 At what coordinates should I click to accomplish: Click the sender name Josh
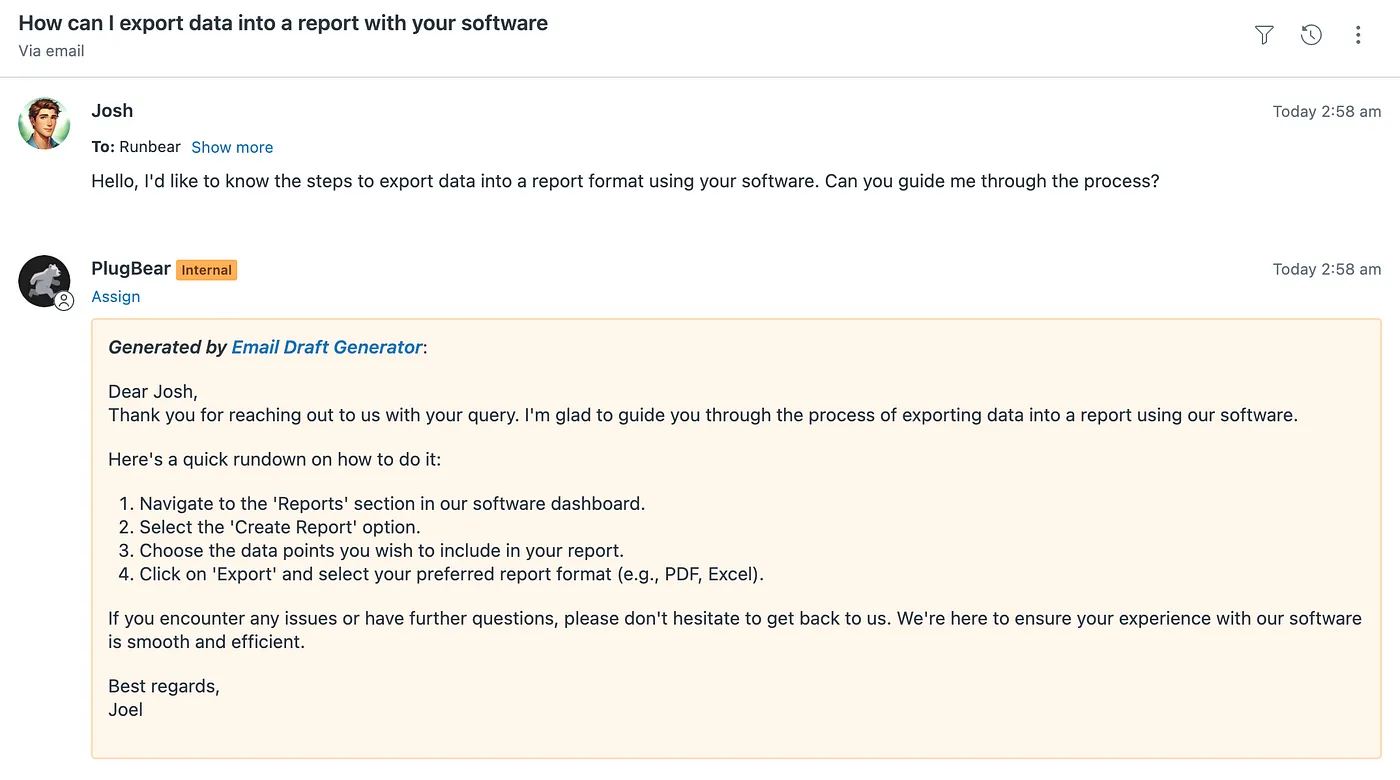tap(112, 111)
